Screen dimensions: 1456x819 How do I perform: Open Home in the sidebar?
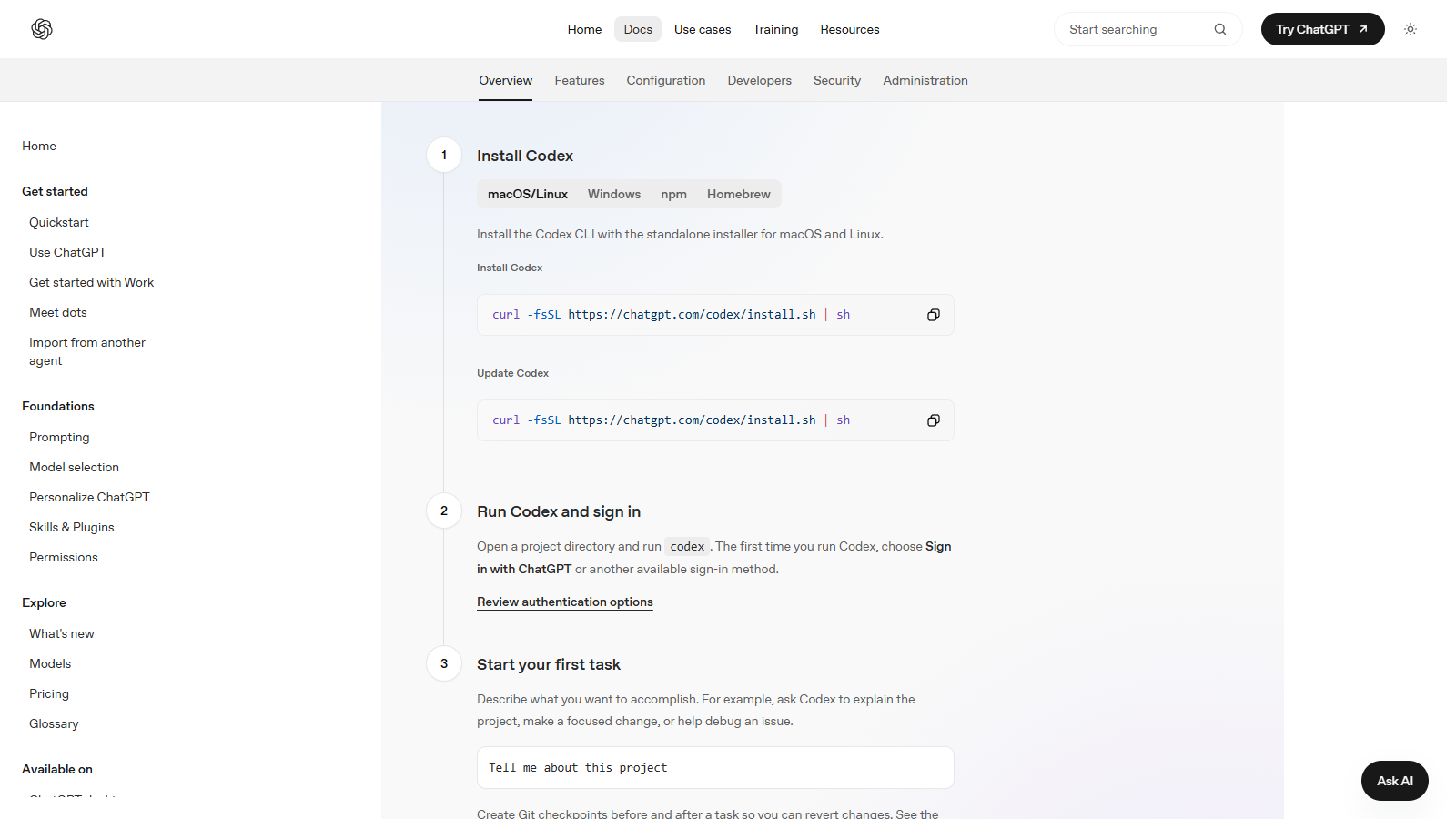pos(39,146)
